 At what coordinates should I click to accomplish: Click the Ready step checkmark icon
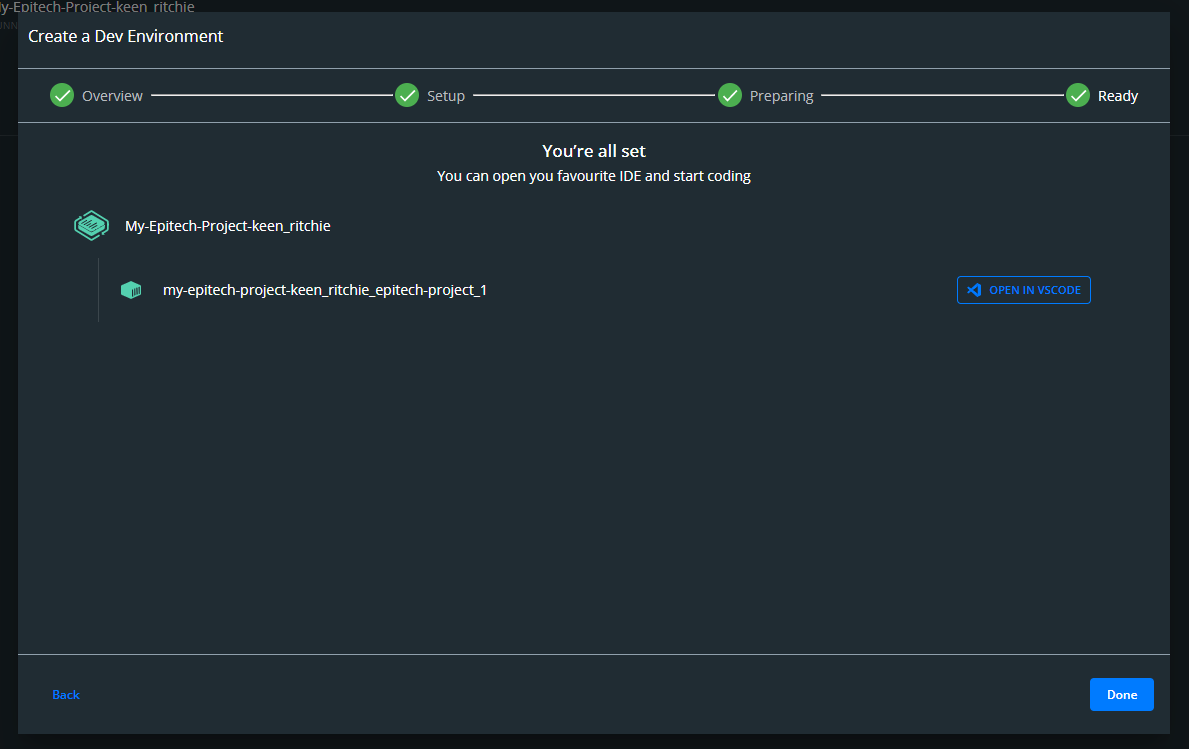pos(1078,95)
